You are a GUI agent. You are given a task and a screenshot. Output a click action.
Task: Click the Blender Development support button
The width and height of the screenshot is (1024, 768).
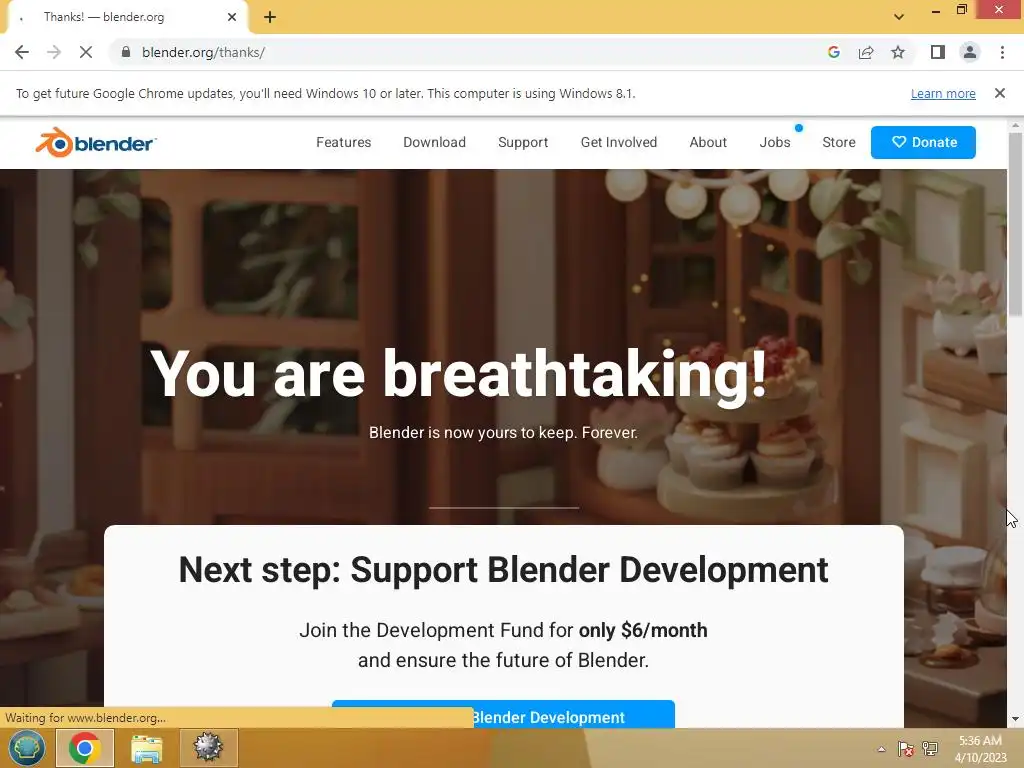[503, 714]
